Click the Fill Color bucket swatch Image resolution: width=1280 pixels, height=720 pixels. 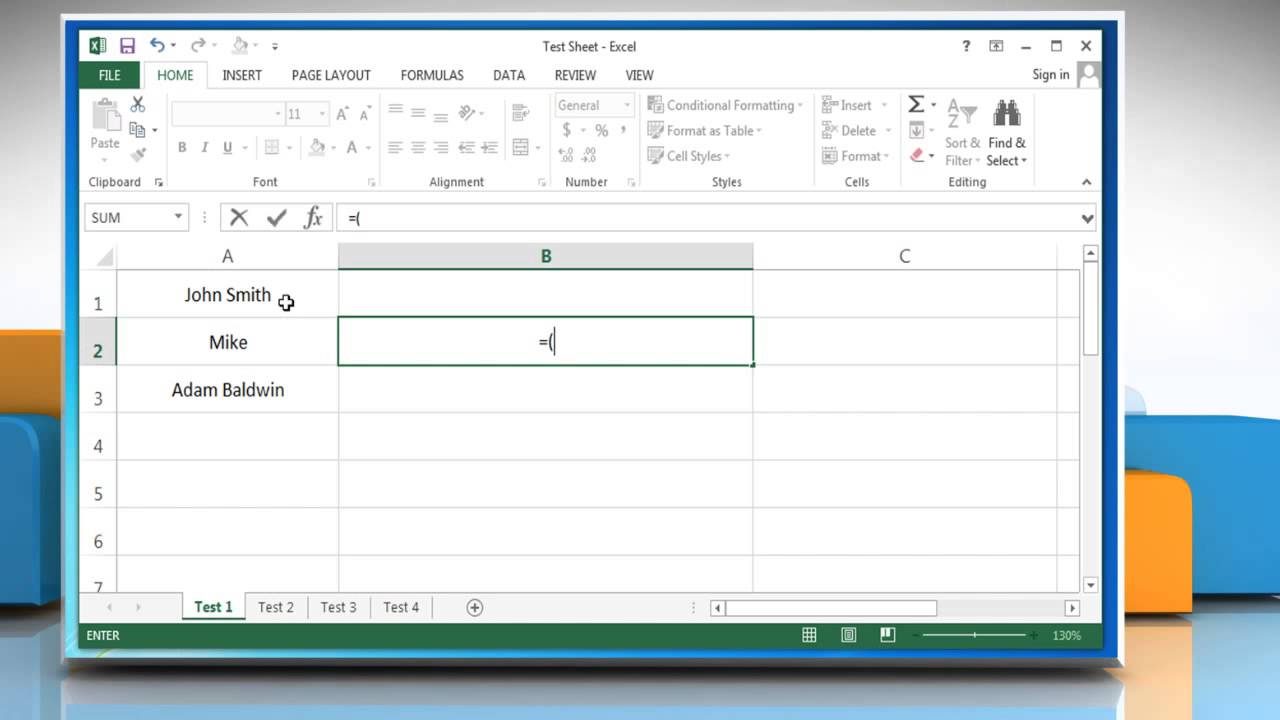tap(317, 147)
